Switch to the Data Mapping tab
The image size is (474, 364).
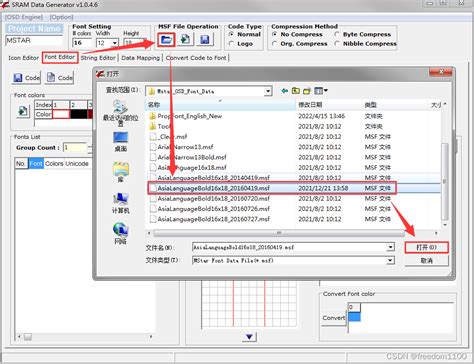point(141,58)
